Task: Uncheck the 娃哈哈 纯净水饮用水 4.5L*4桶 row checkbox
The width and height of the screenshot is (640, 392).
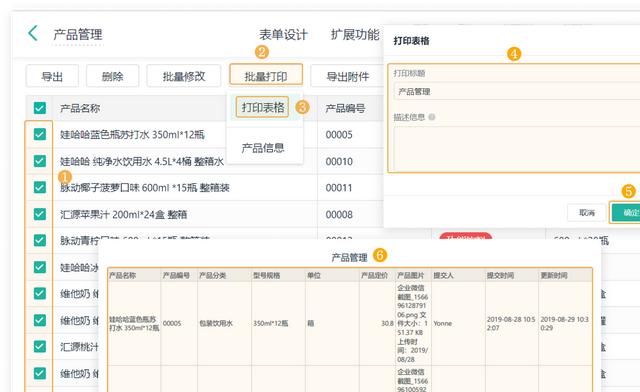Action: coord(40,161)
